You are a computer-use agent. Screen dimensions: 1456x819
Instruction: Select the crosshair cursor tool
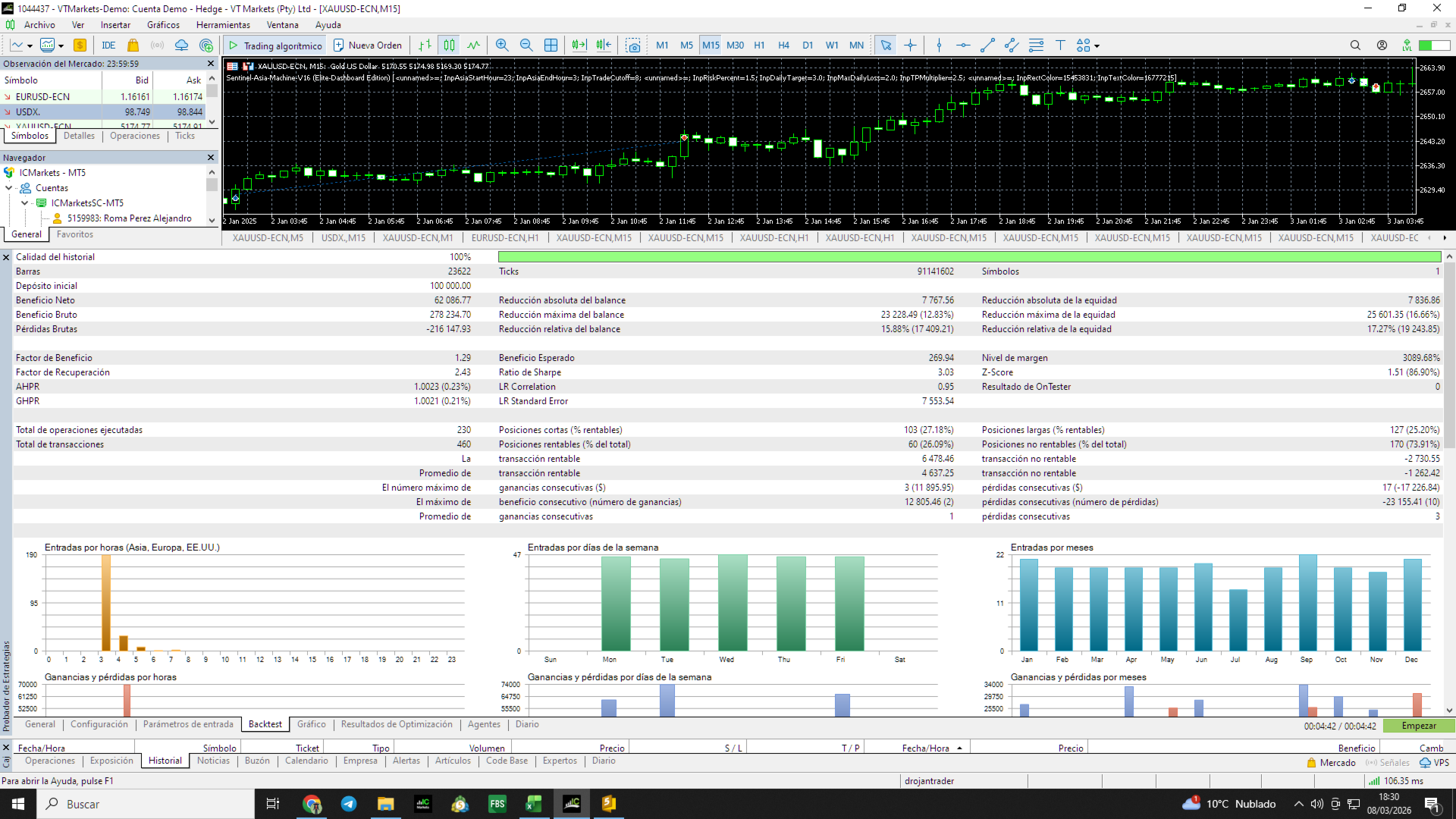(910, 45)
